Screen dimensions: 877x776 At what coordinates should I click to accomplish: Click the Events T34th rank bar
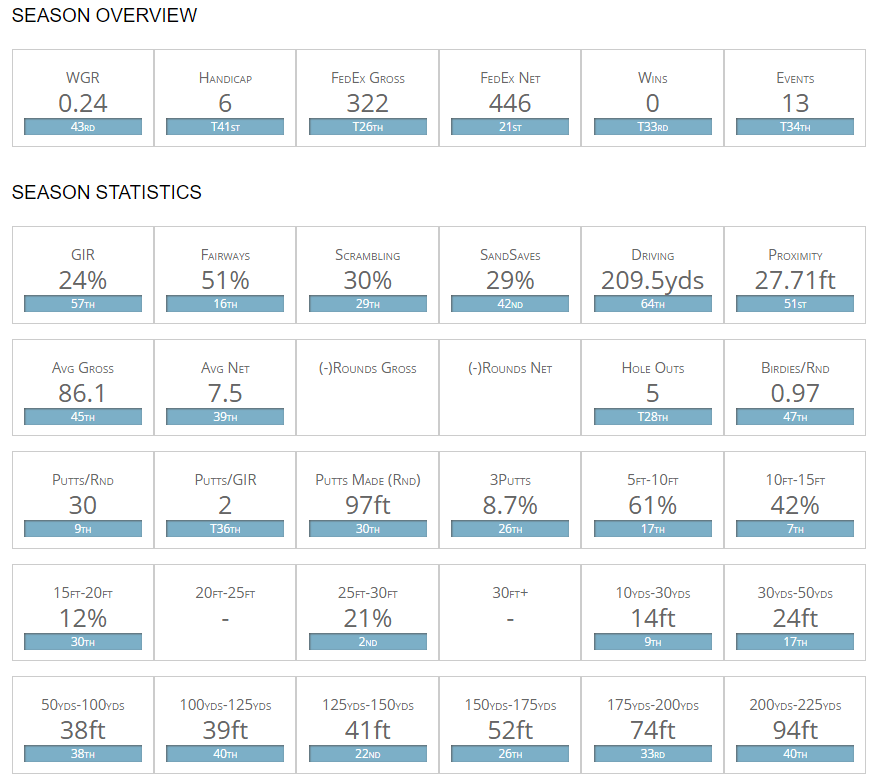point(795,127)
